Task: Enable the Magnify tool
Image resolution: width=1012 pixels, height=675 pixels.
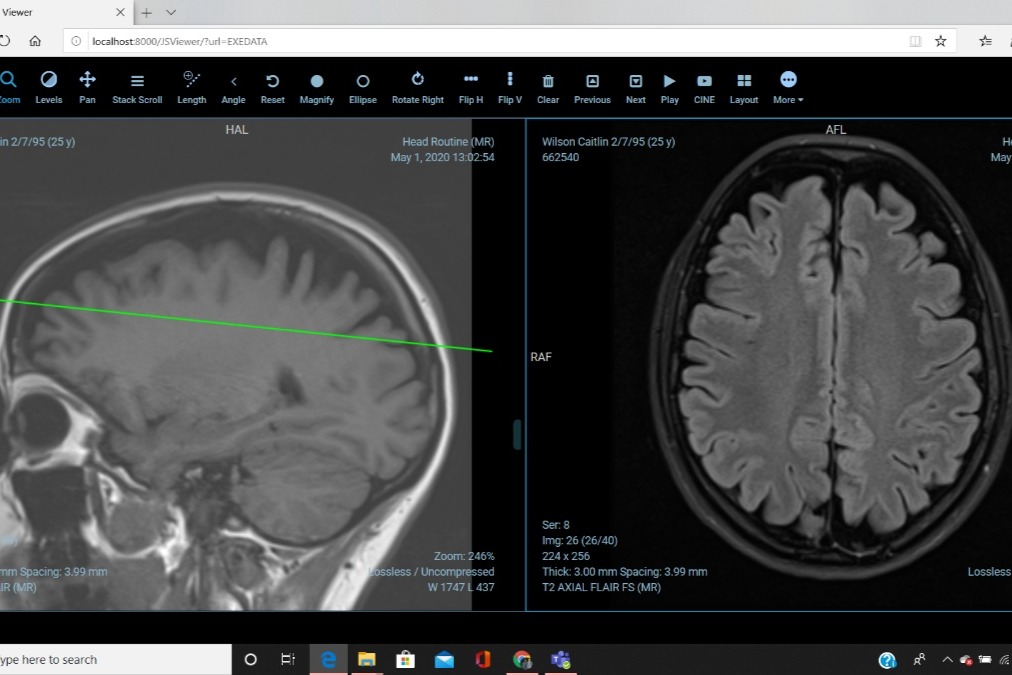Action: click(x=316, y=87)
